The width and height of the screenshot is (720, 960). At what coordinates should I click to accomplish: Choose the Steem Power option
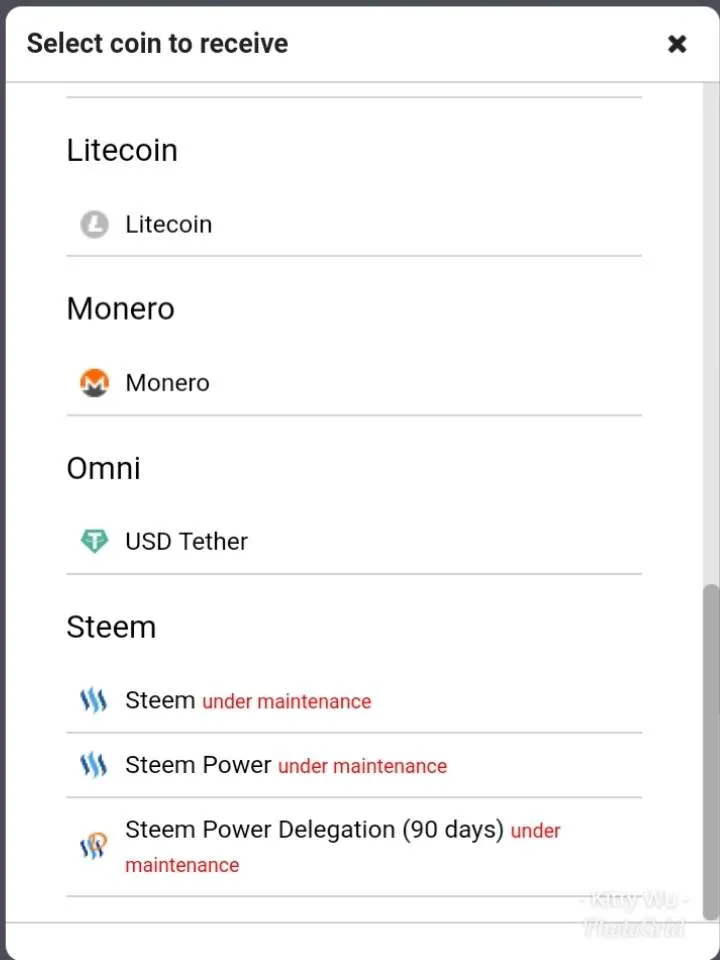click(354, 765)
